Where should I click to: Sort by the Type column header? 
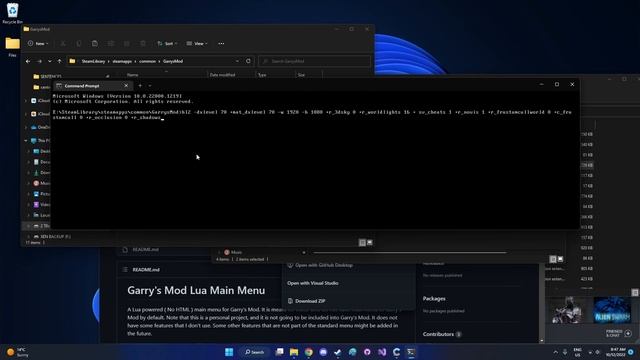pyautogui.click(x=262, y=75)
